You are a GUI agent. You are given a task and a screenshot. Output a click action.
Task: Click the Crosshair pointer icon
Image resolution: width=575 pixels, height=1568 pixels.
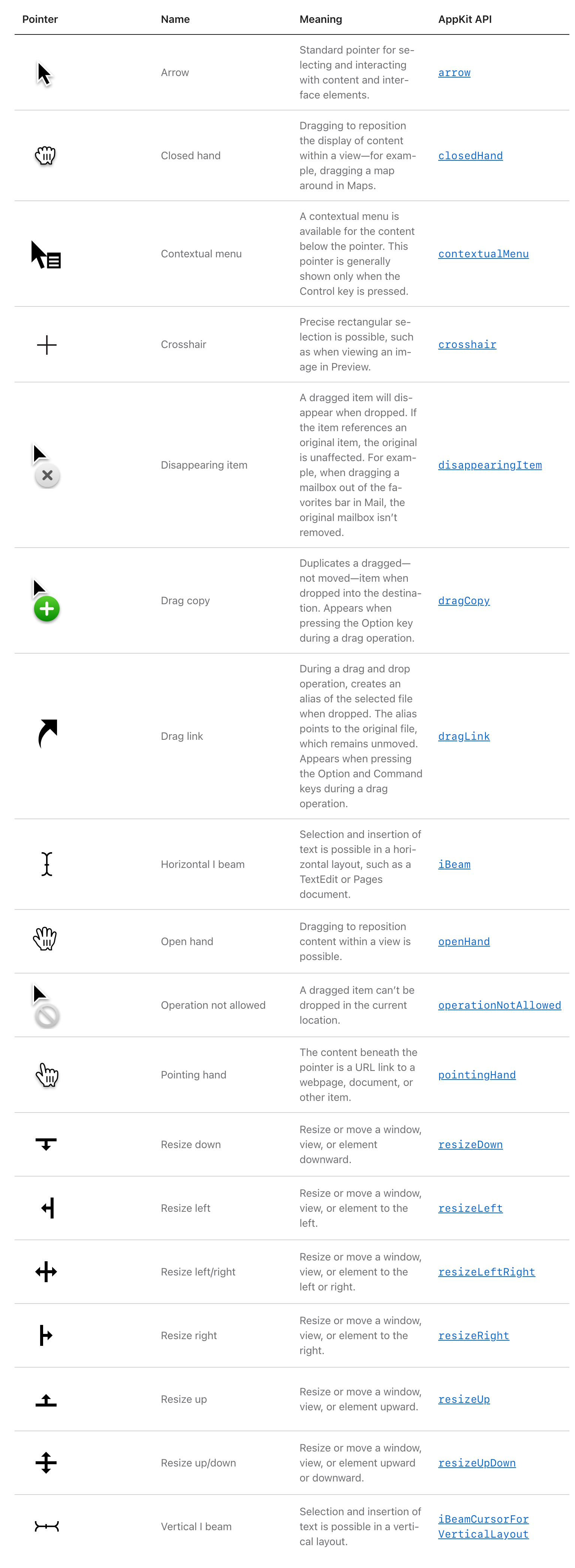(46, 345)
